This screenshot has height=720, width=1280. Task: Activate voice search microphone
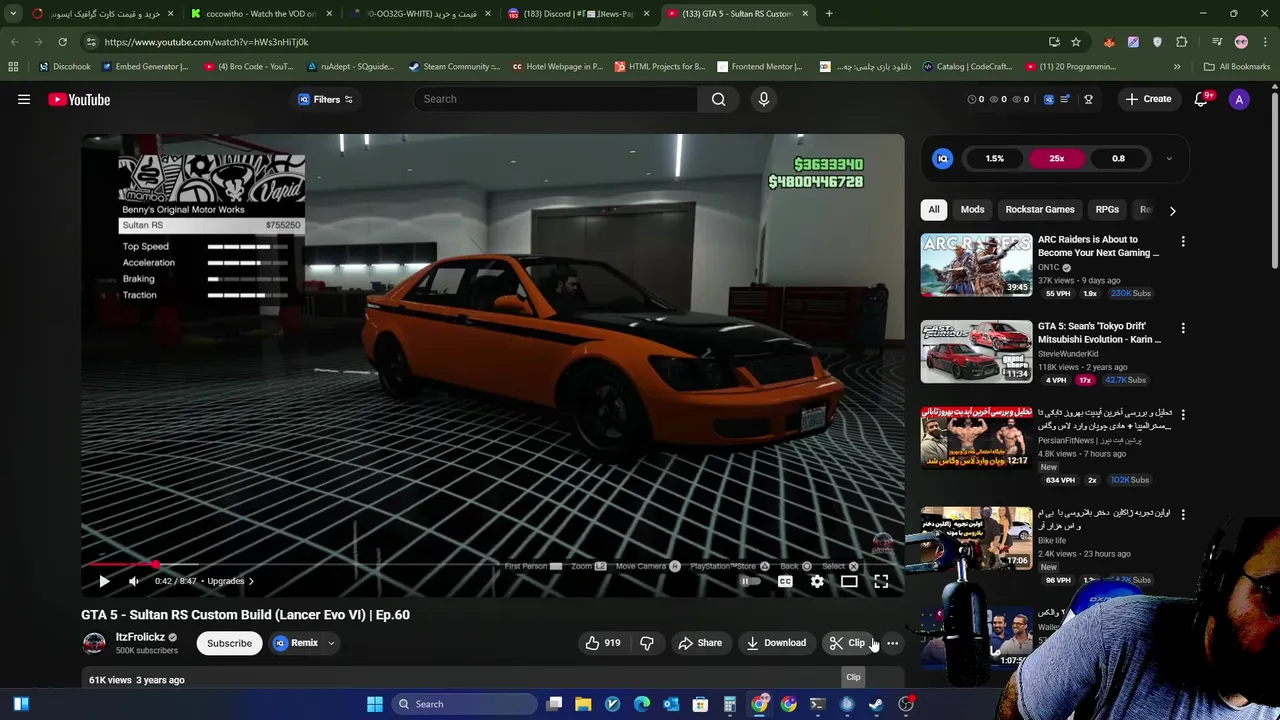[764, 99]
